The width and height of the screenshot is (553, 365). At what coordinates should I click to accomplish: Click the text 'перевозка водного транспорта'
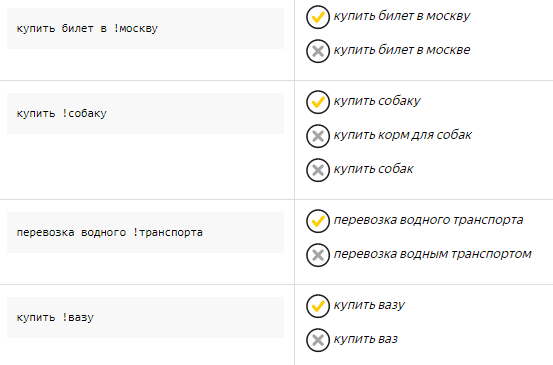click(429, 220)
